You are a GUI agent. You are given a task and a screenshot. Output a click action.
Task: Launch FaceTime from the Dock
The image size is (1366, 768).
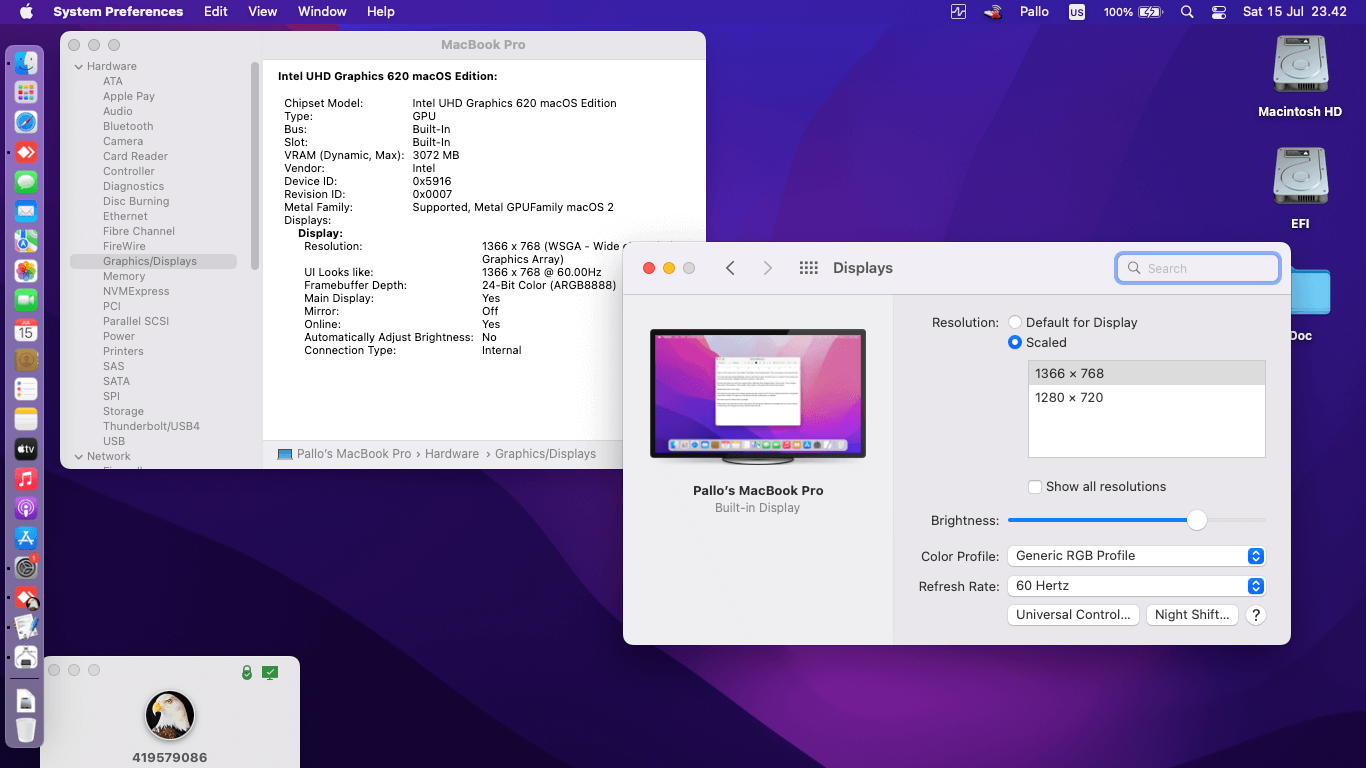coord(26,301)
